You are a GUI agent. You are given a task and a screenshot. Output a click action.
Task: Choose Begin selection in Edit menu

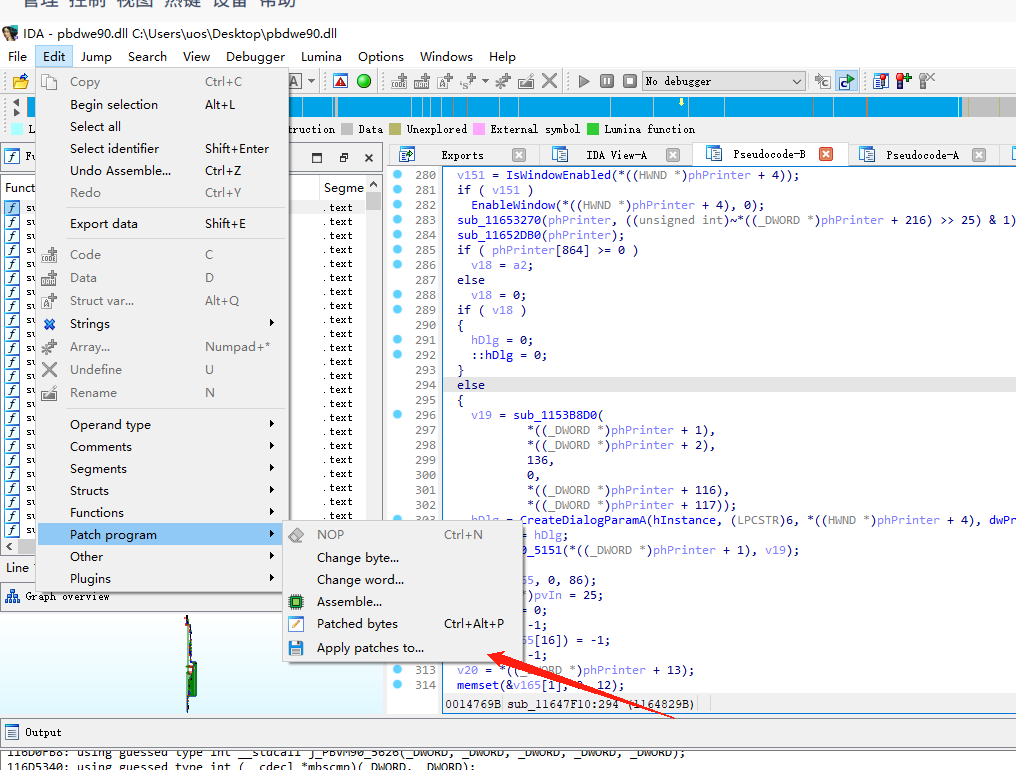[x=162, y=104]
